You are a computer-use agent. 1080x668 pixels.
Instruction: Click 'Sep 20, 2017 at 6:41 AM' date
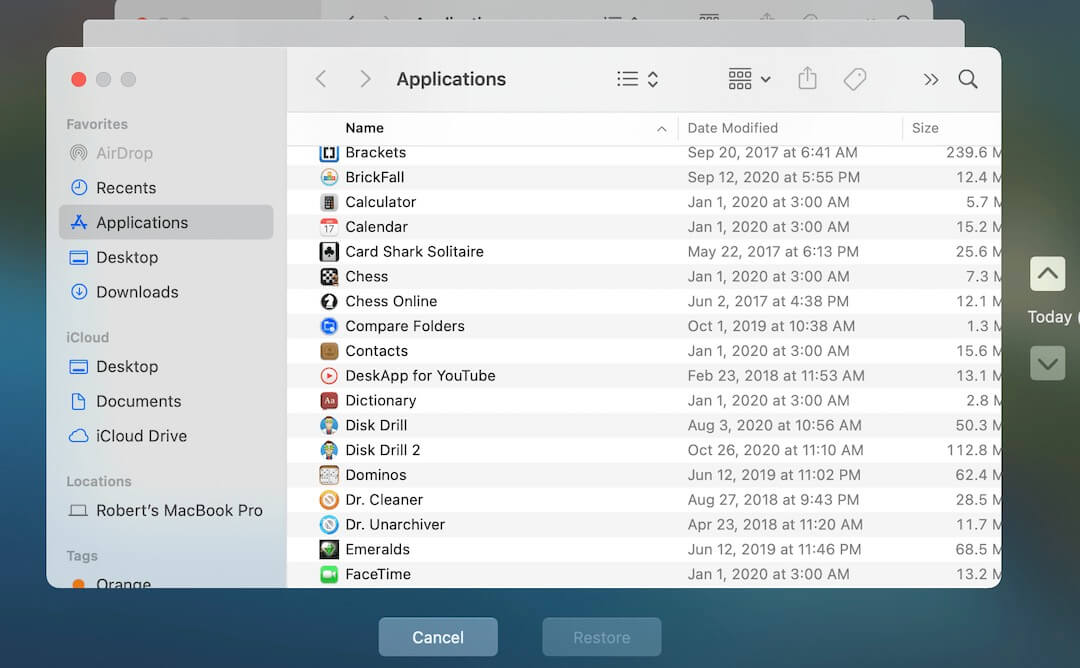point(772,153)
